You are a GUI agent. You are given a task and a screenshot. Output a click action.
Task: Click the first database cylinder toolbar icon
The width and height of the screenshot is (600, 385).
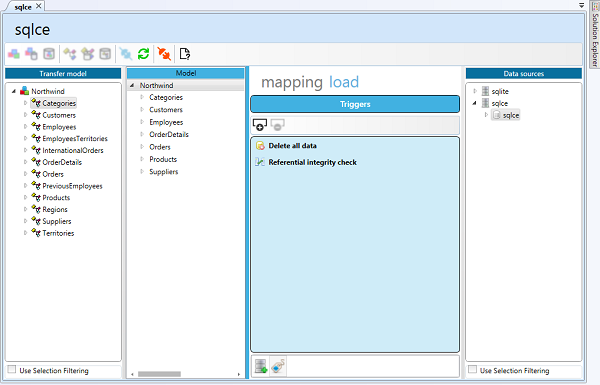49,54
